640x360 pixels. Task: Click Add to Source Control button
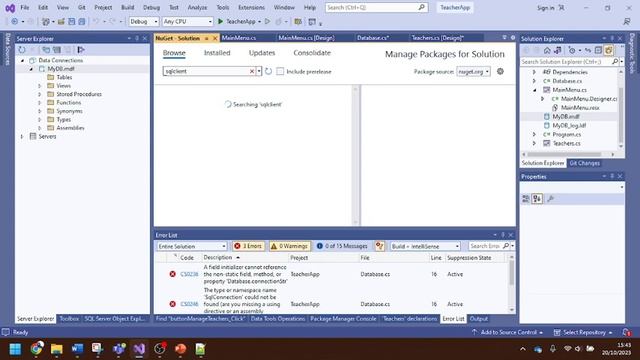click(x=507, y=332)
